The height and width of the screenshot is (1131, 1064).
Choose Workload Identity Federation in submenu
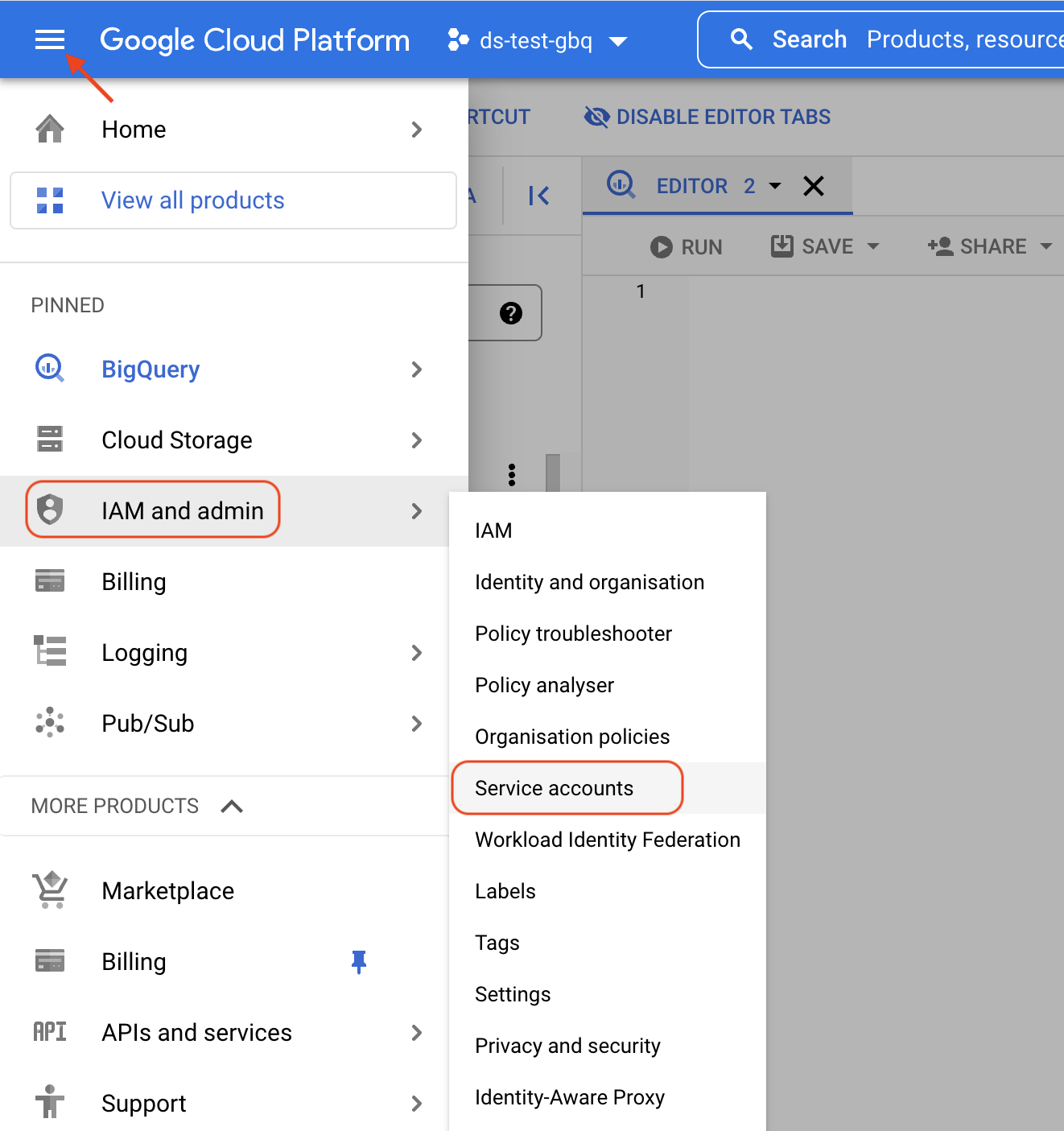pos(608,840)
